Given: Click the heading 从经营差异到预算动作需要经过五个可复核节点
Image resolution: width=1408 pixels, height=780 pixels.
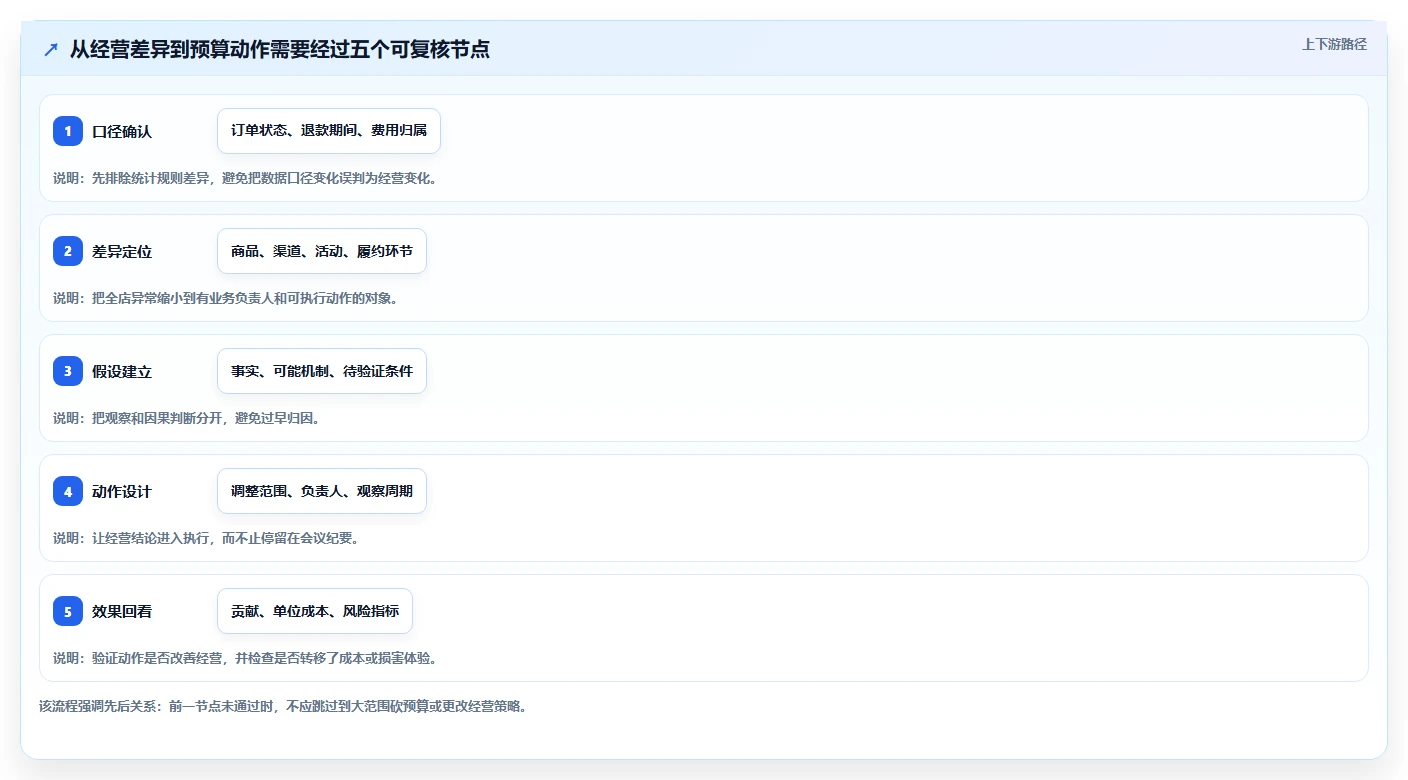Looking at the screenshot, I should coord(280,49).
